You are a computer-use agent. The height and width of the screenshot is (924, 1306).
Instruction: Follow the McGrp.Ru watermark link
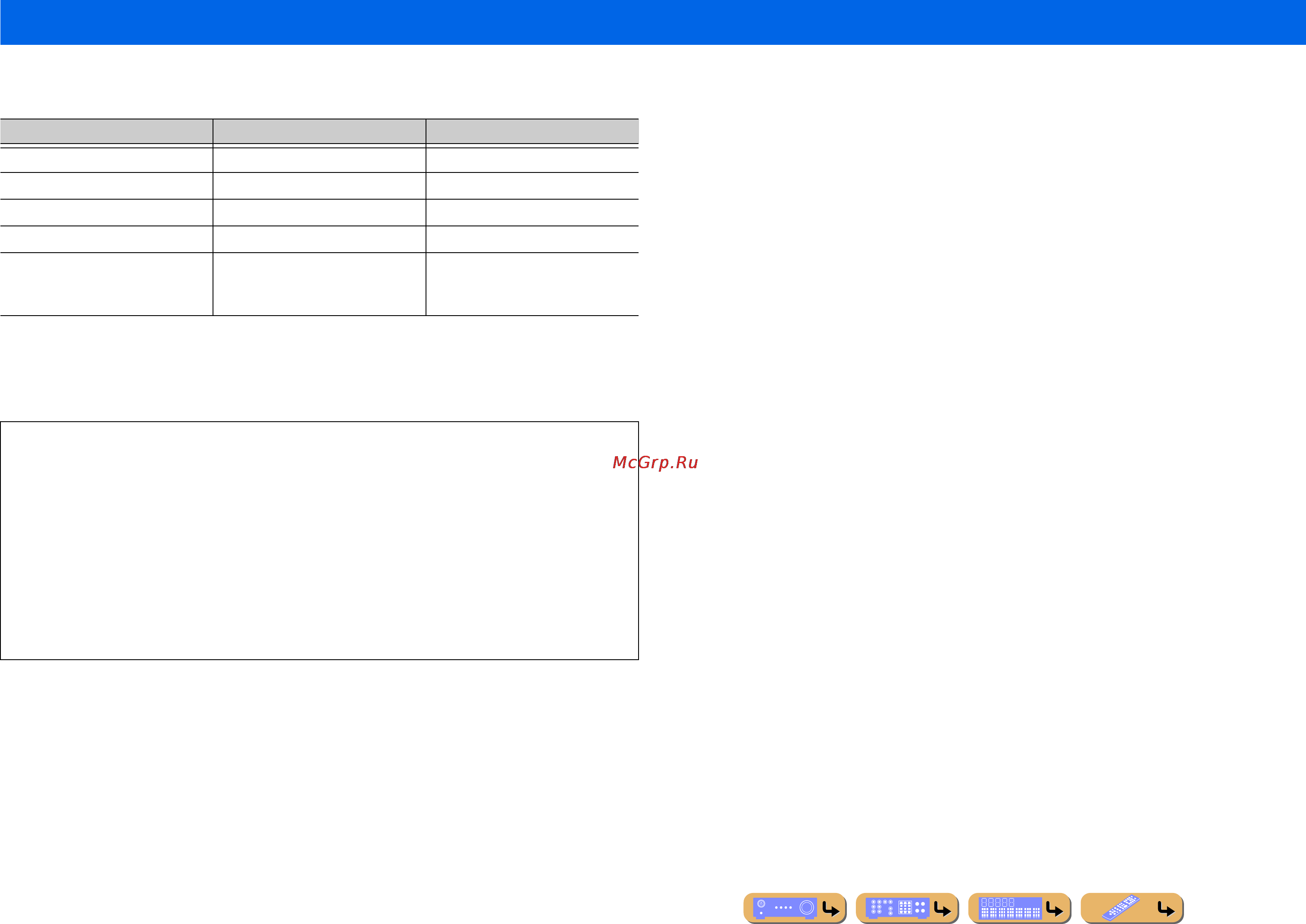[x=655, y=463]
